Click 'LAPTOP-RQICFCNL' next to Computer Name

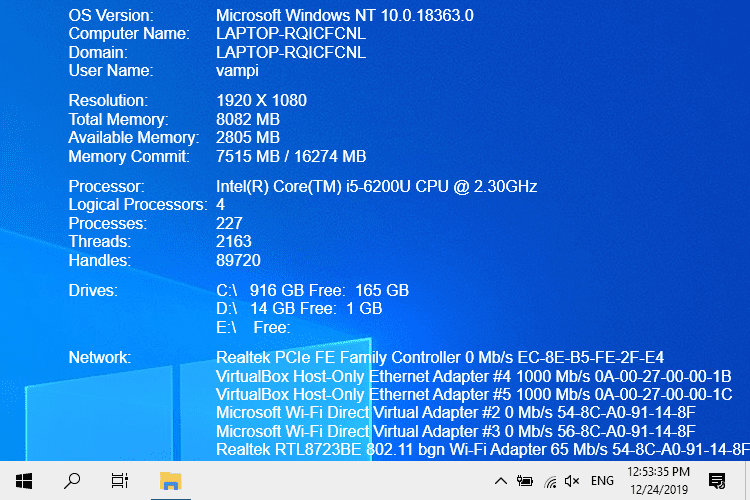click(291, 33)
